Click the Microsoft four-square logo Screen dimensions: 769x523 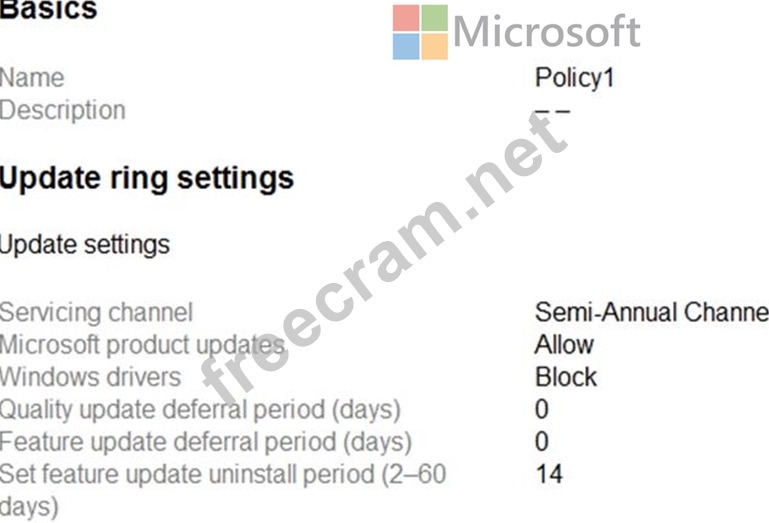coord(420,32)
